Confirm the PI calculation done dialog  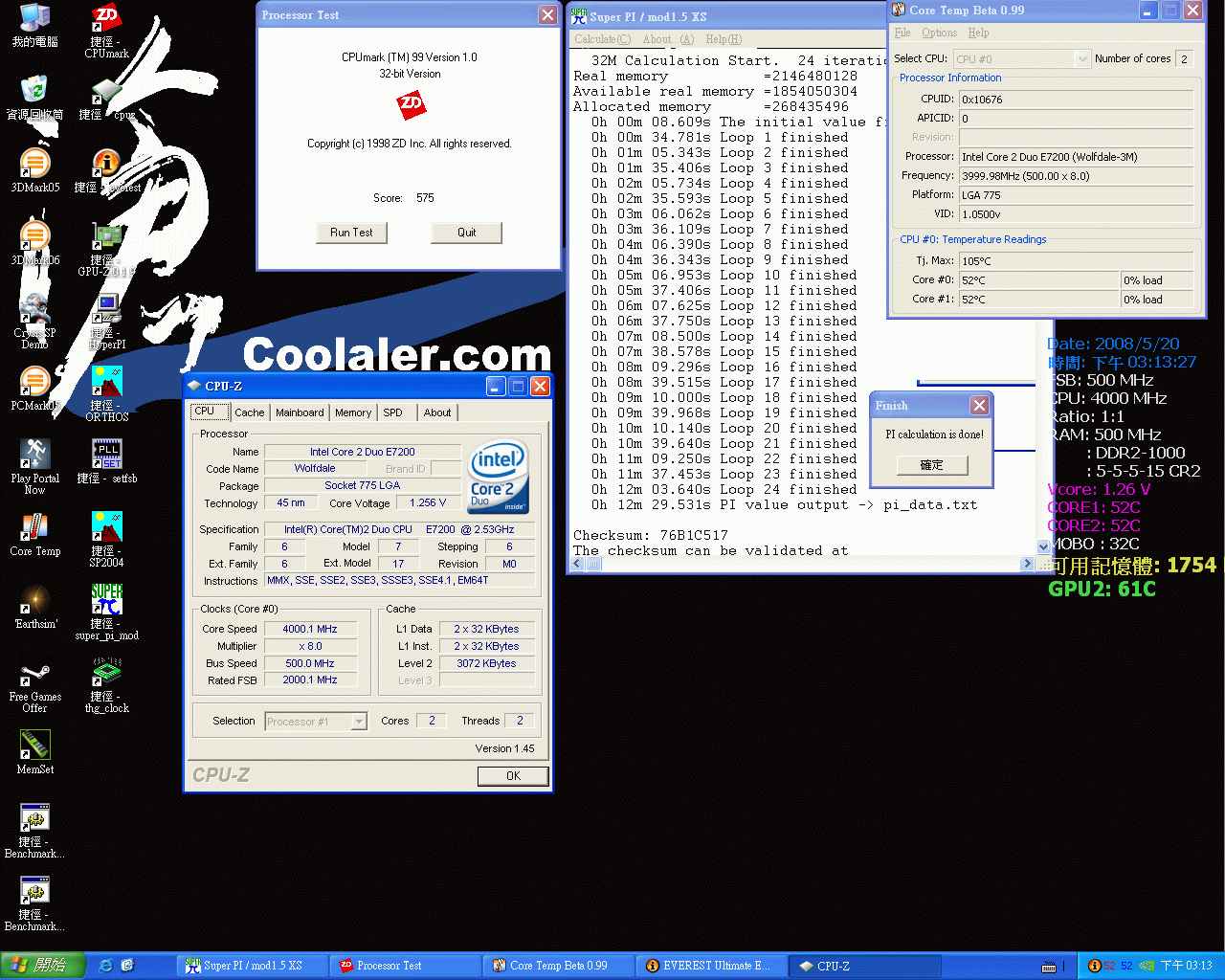click(931, 465)
